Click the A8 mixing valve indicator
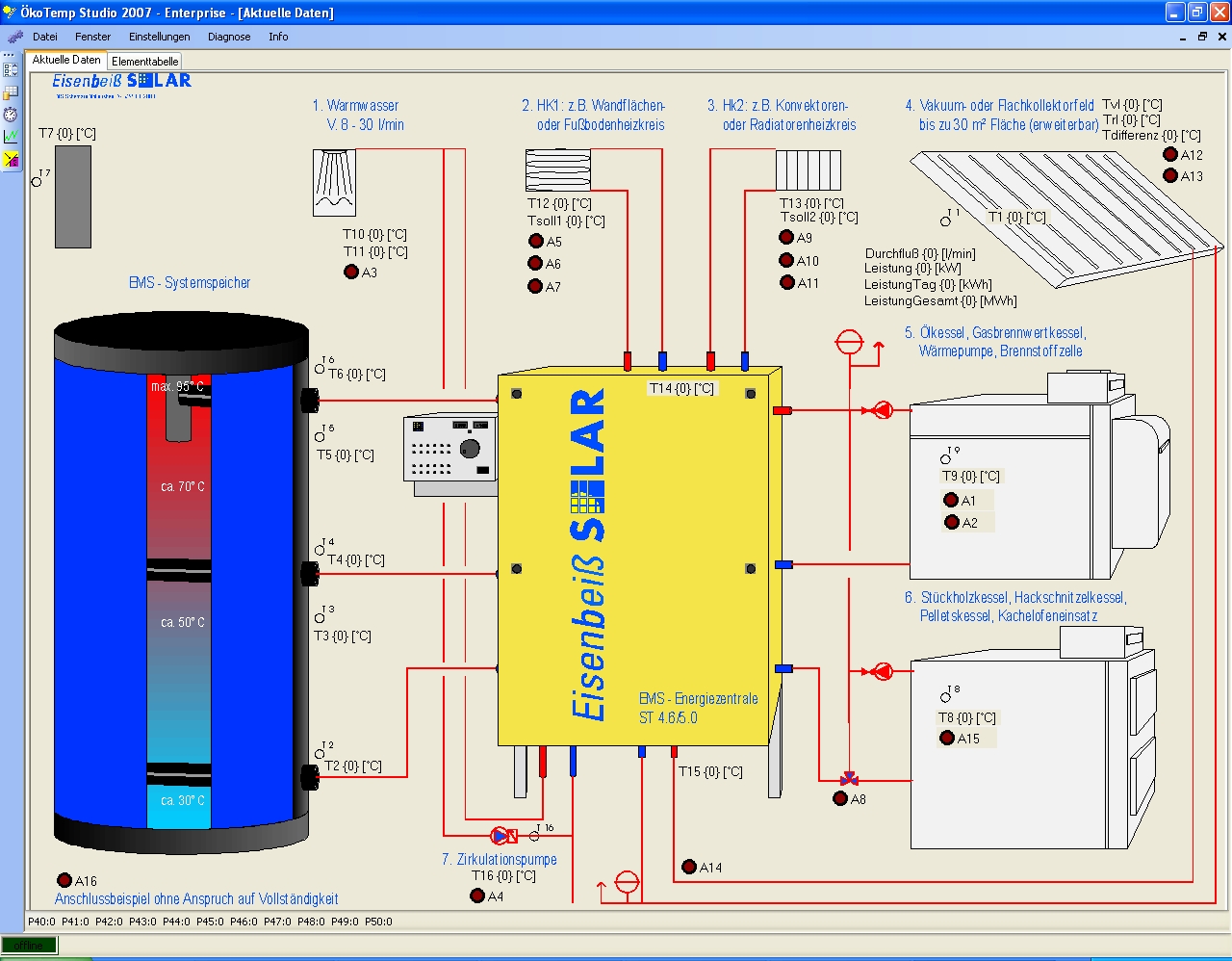The height and width of the screenshot is (961, 1232). [840, 798]
